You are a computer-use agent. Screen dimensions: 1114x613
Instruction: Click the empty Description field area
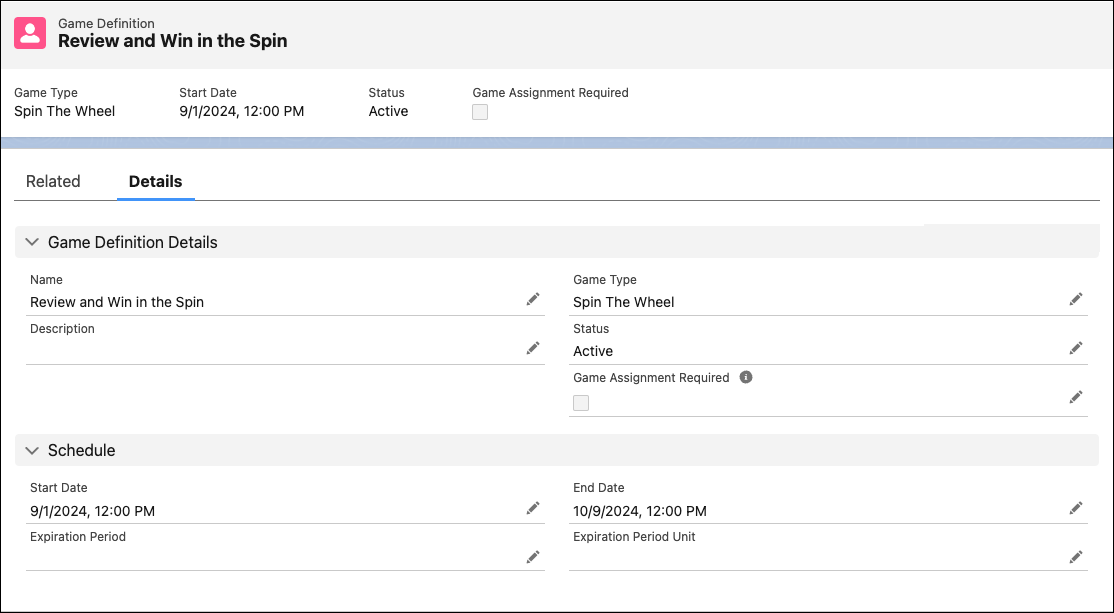pos(274,350)
